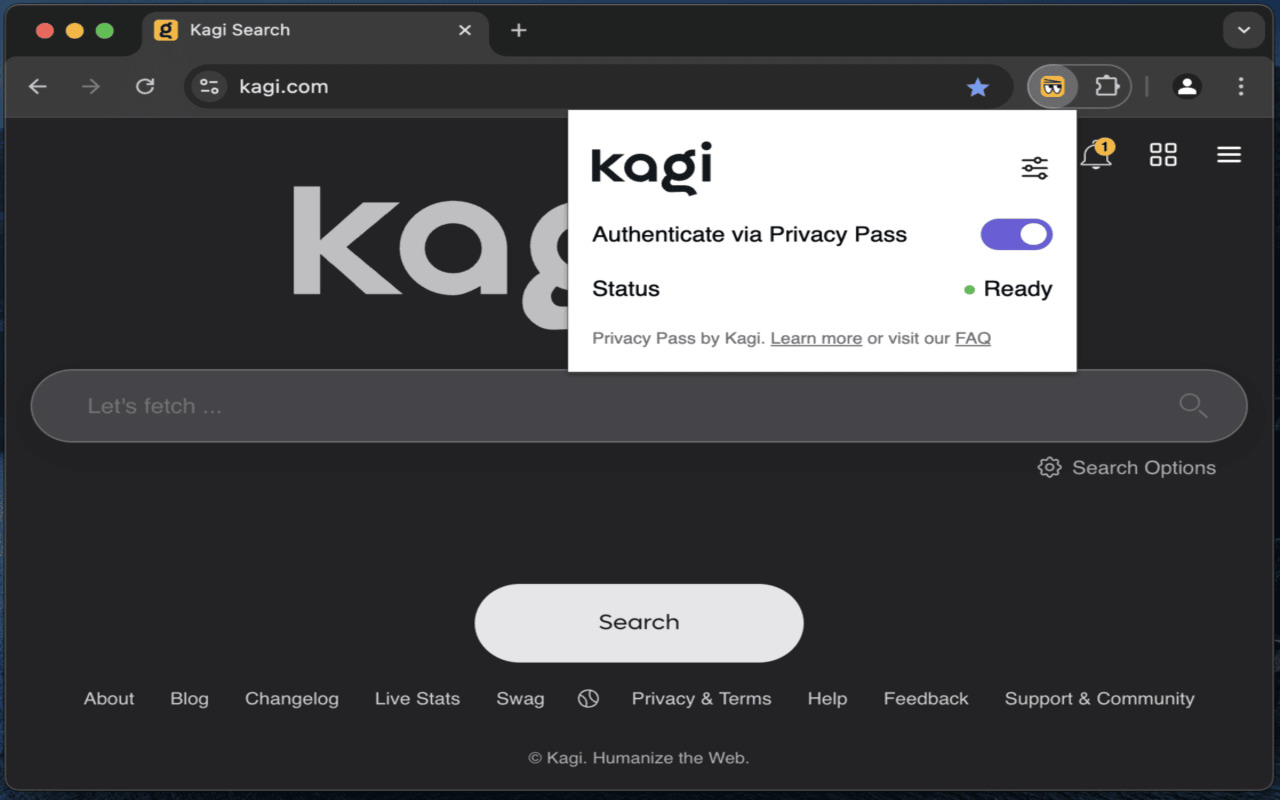Open the browser extensions puzzle icon

(x=1107, y=86)
